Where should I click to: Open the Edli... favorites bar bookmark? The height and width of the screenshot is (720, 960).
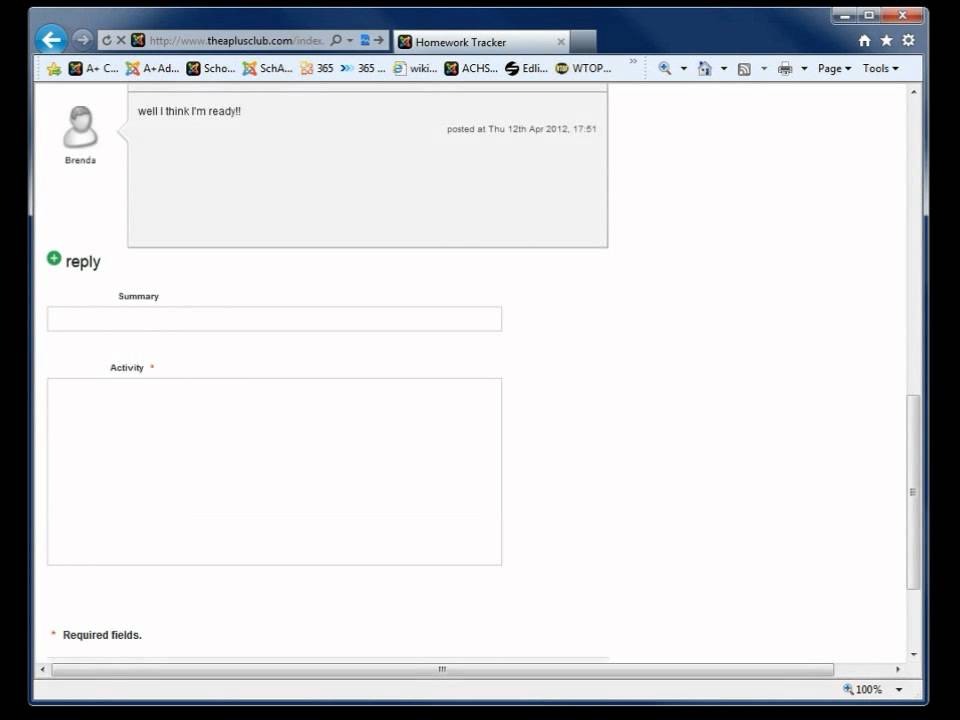(527, 69)
